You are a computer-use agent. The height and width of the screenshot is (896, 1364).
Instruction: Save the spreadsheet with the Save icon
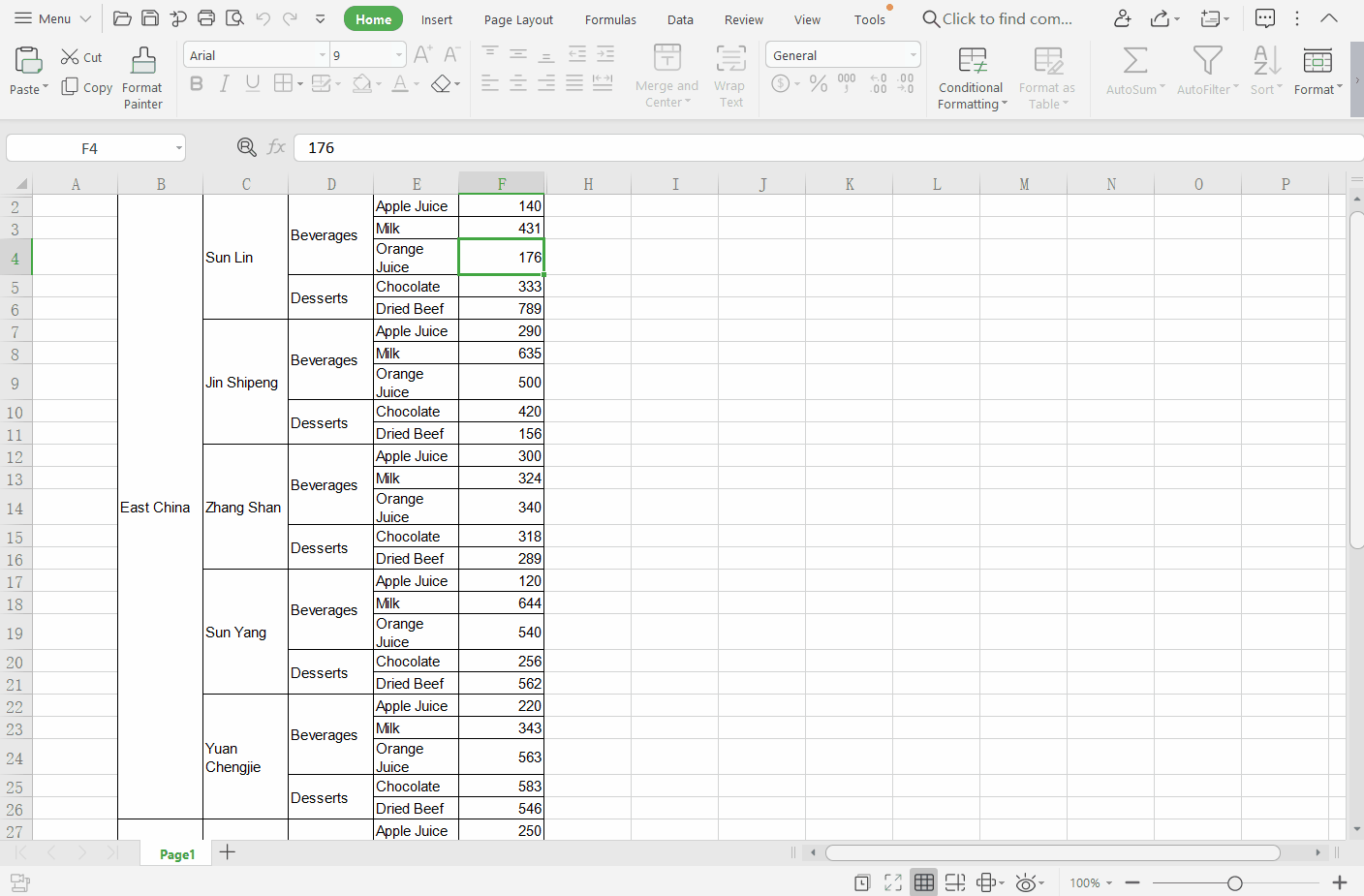[x=150, y=18]
